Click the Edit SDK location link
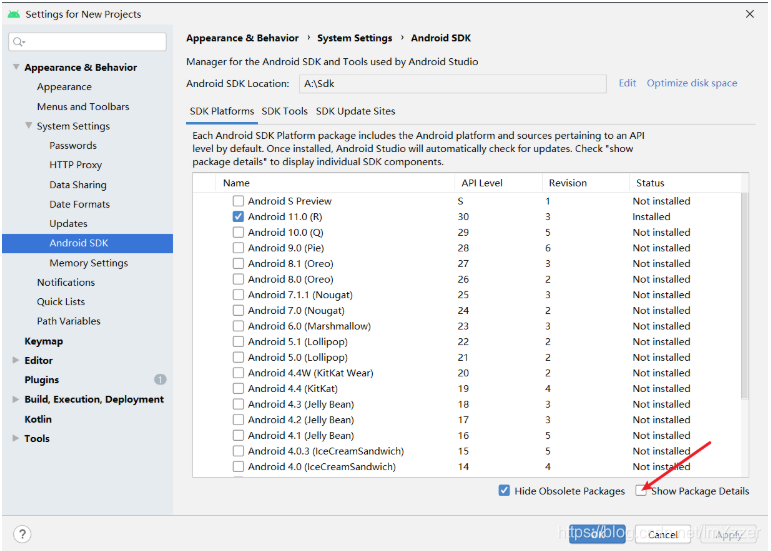The width and height of the screenshot is (771, 551). coord(627,83)
